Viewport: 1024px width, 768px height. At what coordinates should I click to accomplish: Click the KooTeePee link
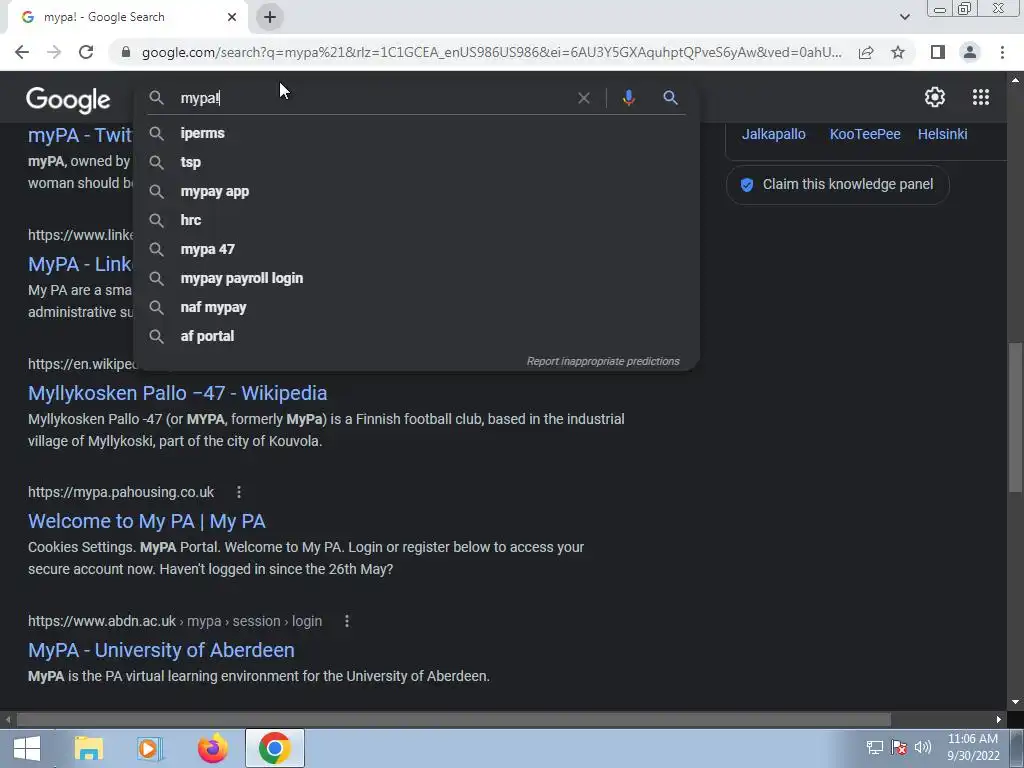point(865,134)
